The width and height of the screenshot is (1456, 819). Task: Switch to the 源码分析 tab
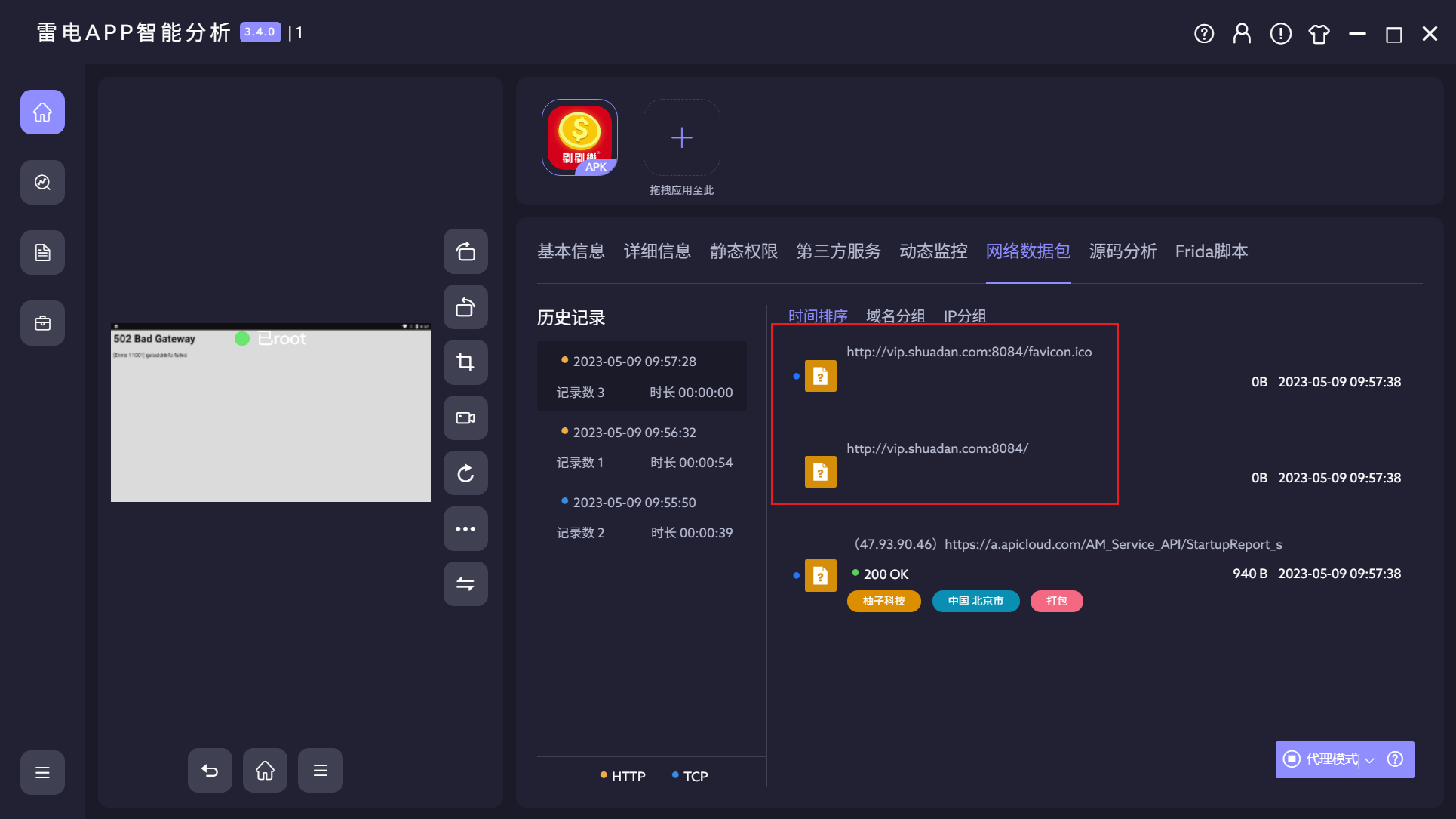click(1123, 251)
